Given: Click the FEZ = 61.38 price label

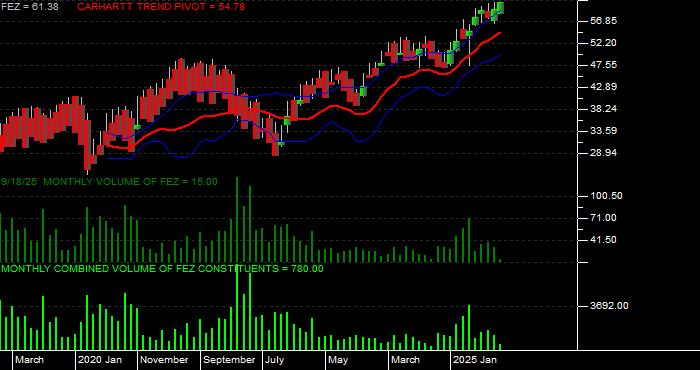Looking at the screenshot, I should (x=29, y=6).
